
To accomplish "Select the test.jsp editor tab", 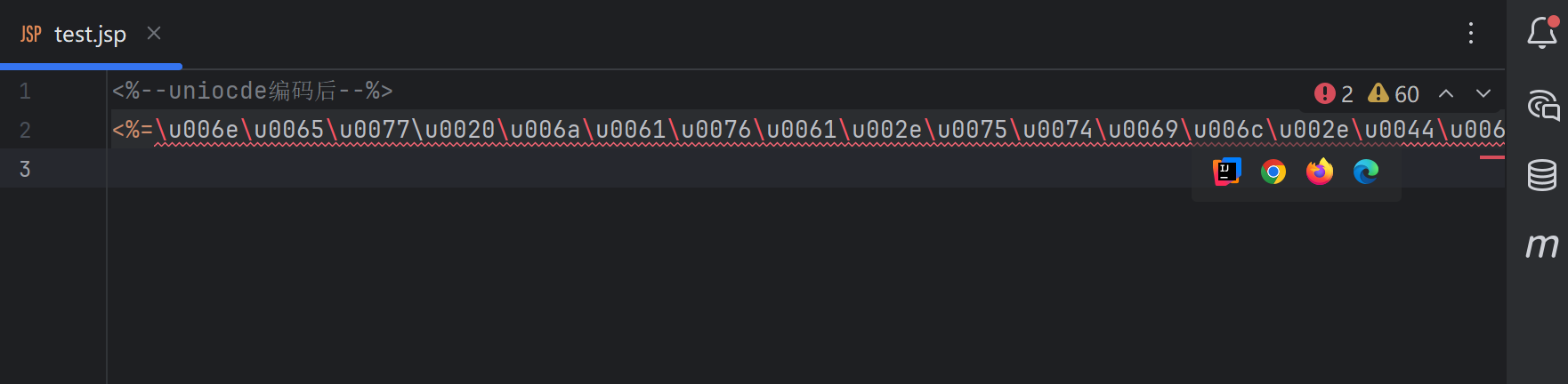I will (90, 34).
